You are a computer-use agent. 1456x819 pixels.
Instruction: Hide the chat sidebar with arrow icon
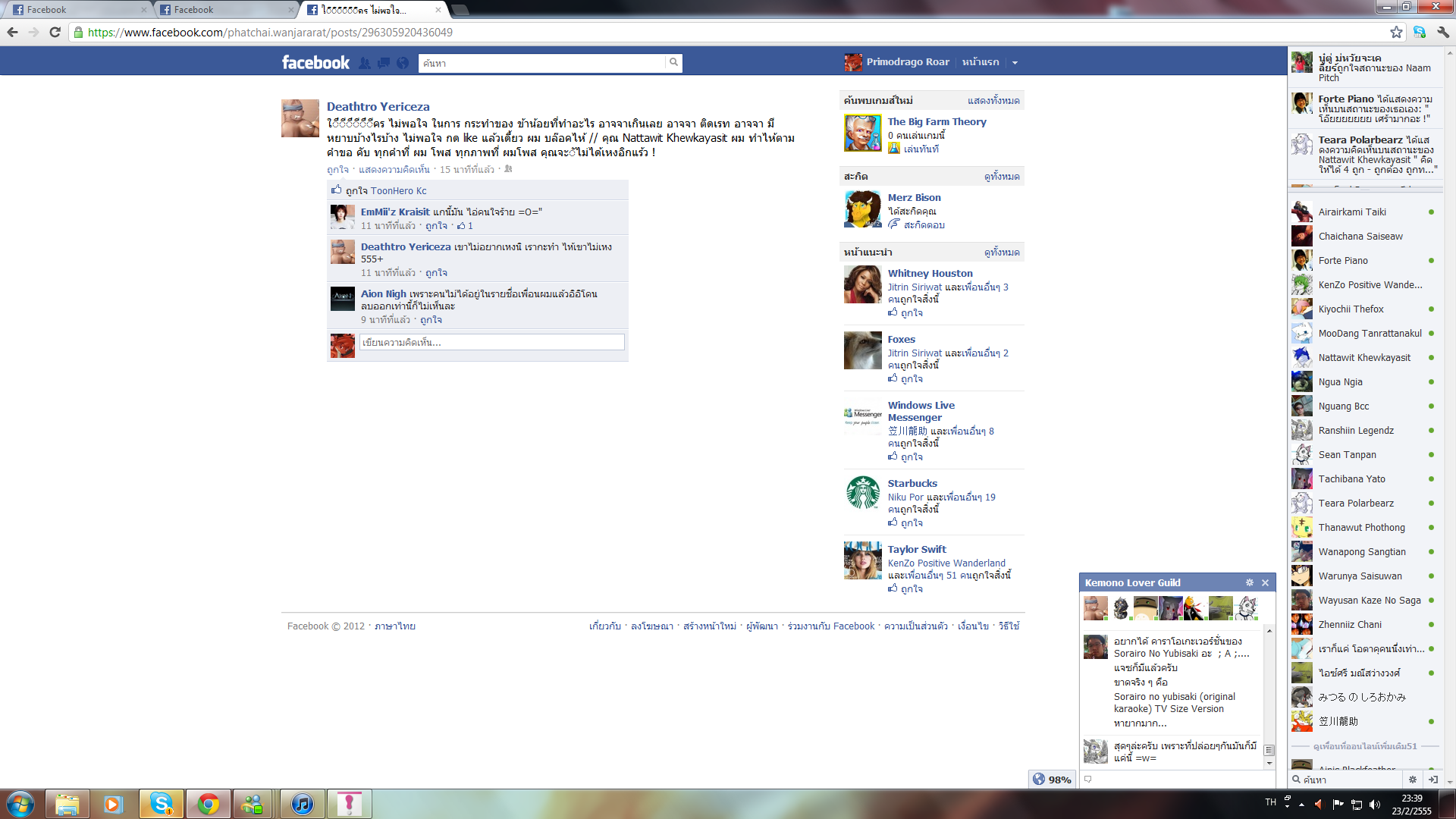click(1432, 779)
